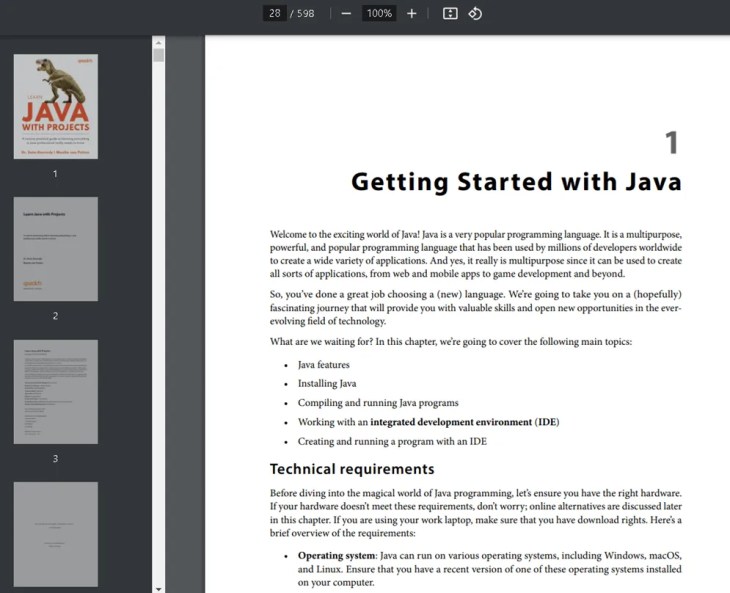Click the rotate page icon
The height and width of the screenshot is (593, 730).
coord(475,13)
